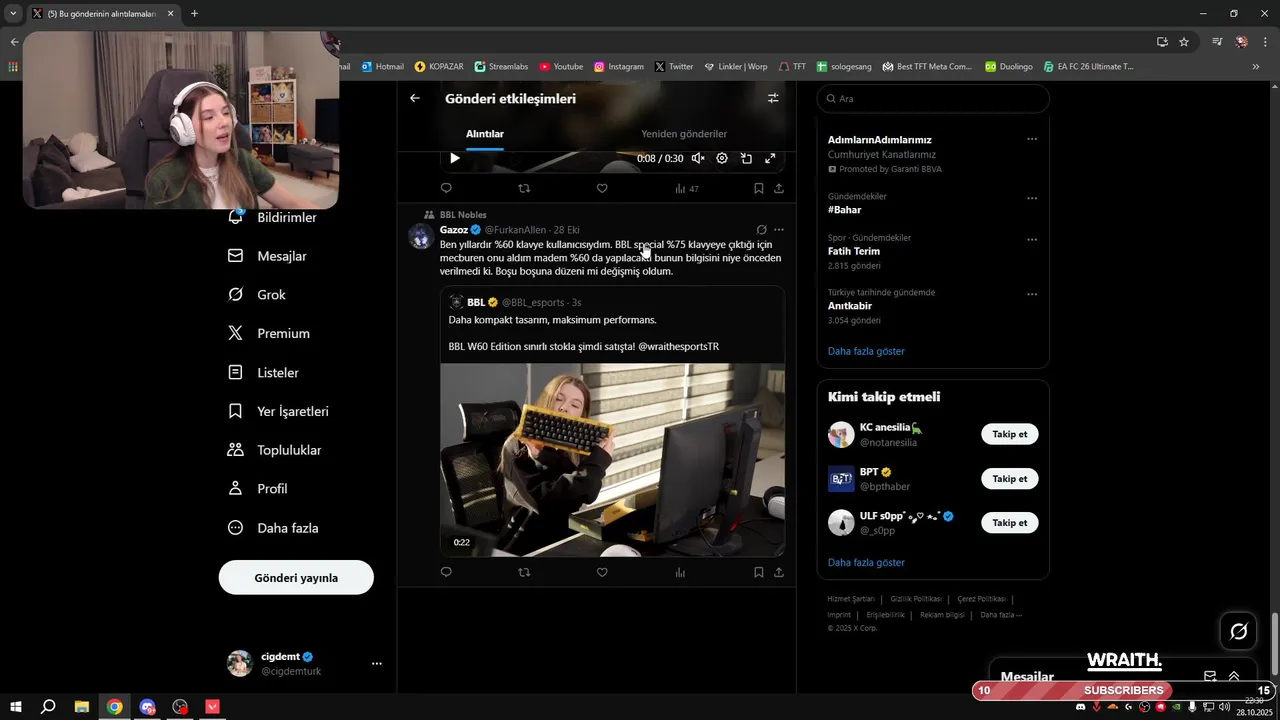Open File Explorer from the taskbar
The image size is (1280, 720).
pos(82,707)
